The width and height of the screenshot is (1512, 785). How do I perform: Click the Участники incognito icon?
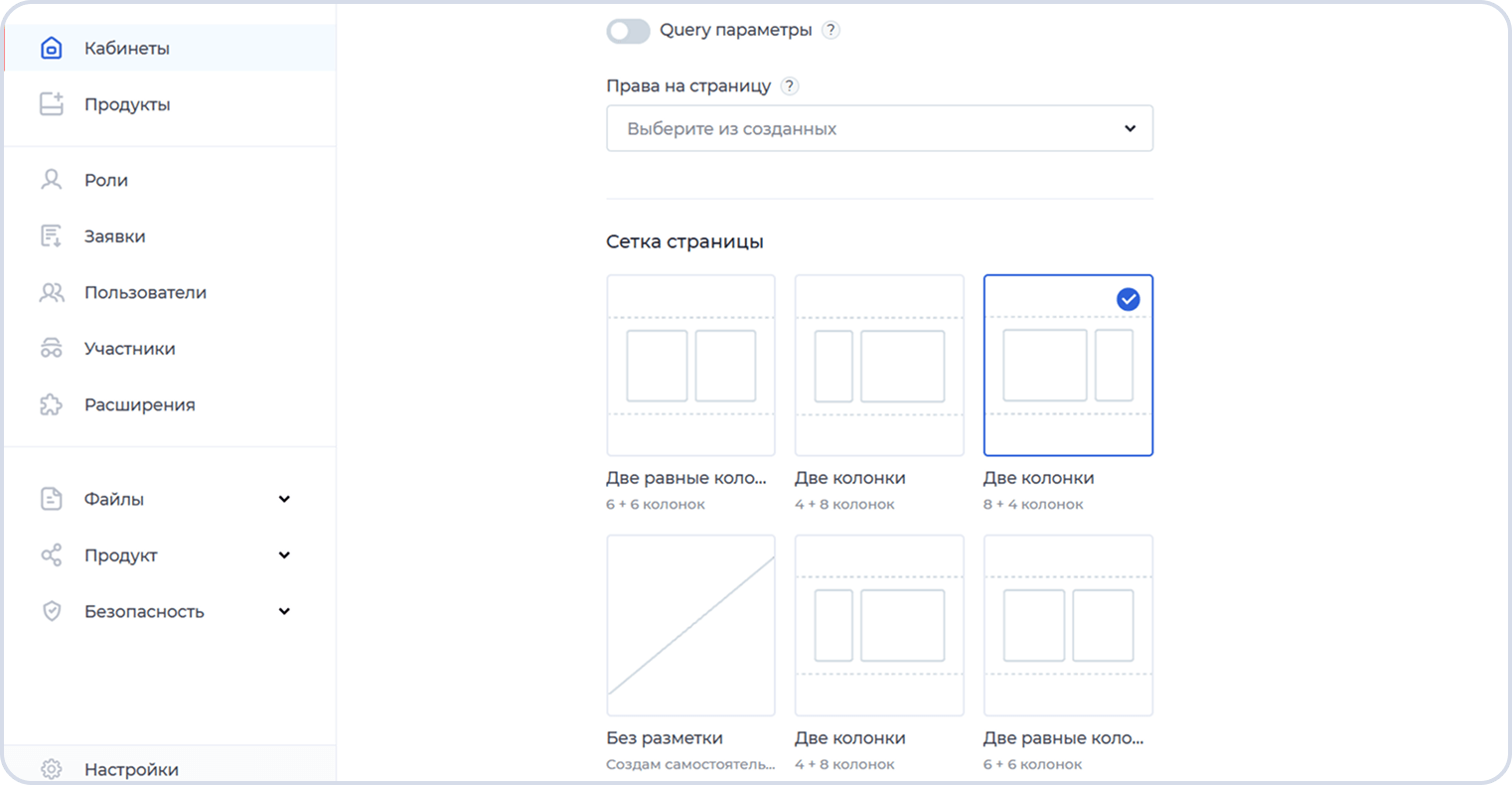pos(51,349)
